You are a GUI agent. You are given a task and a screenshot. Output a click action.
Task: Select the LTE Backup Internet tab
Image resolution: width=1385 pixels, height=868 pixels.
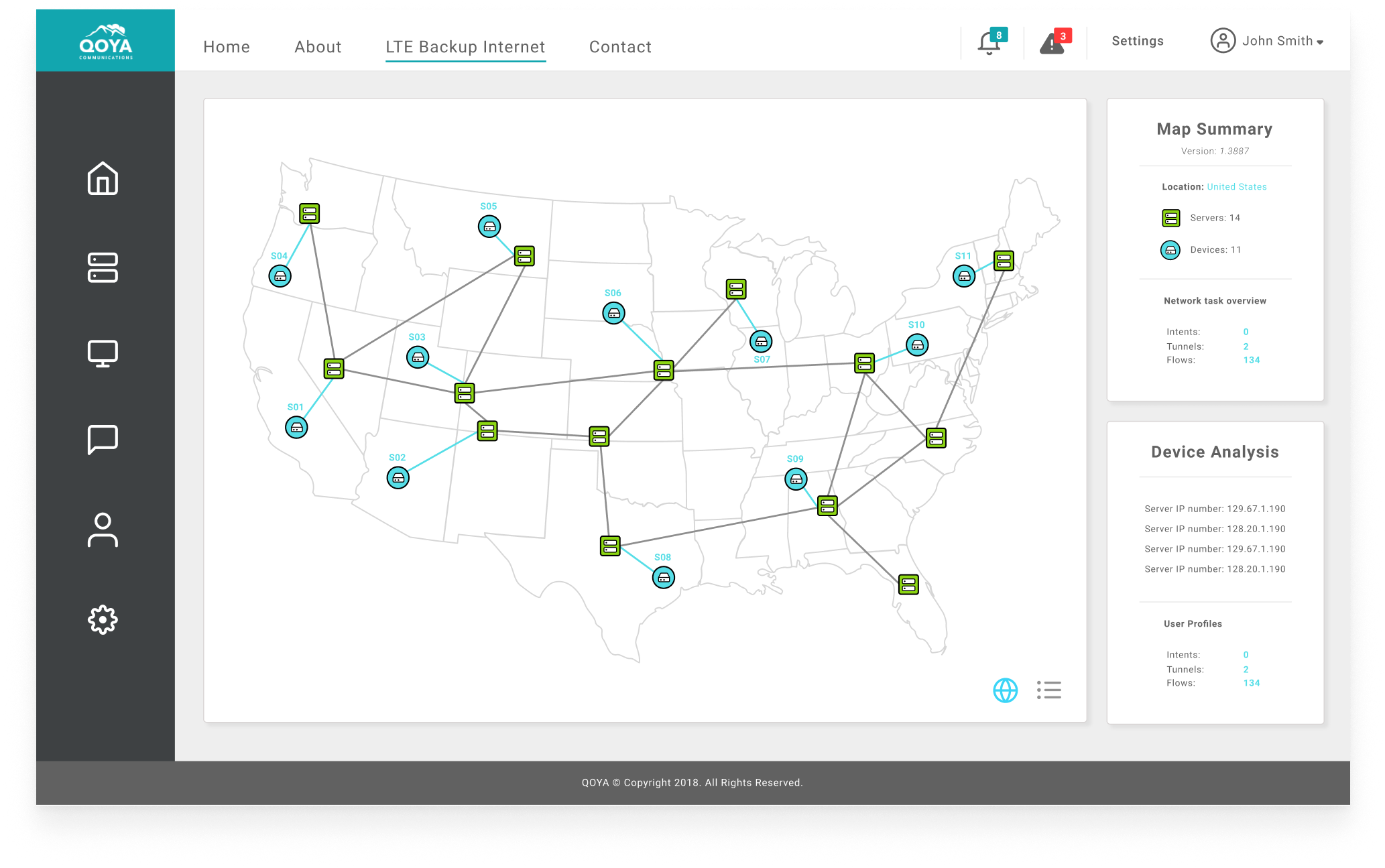tap(465, 47)
